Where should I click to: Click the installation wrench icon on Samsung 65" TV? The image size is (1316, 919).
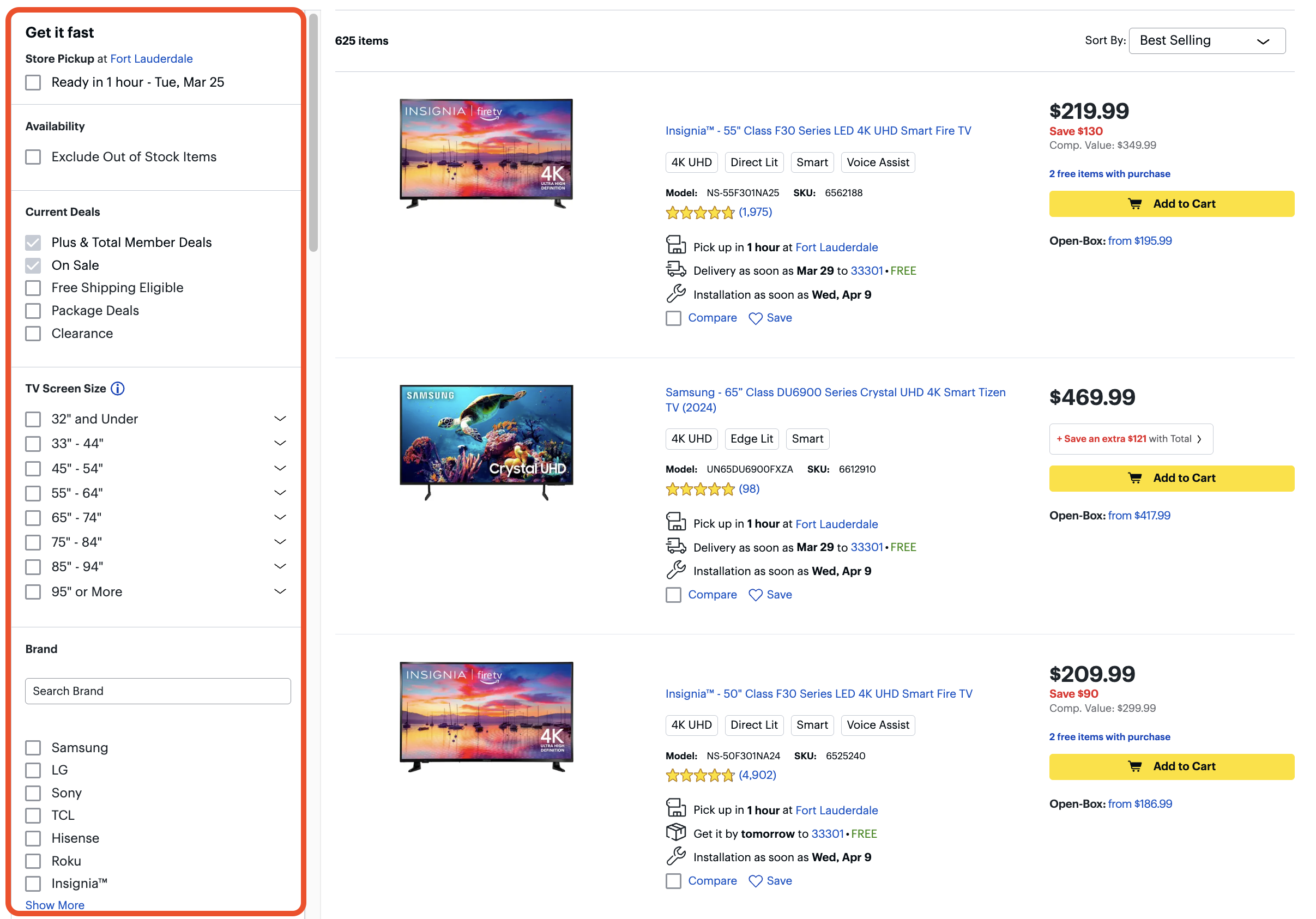coord(676,570)
